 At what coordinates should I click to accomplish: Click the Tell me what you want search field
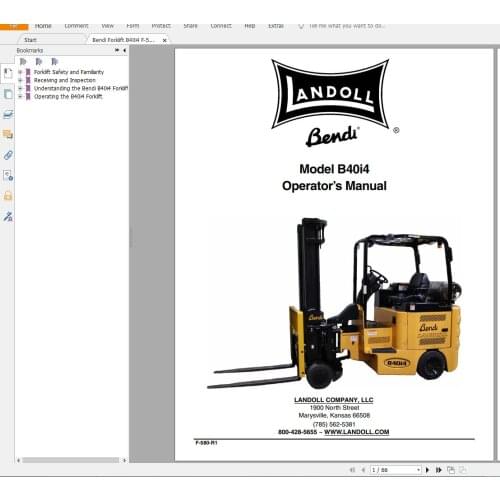pyautogui.click(x=347, y=26)
